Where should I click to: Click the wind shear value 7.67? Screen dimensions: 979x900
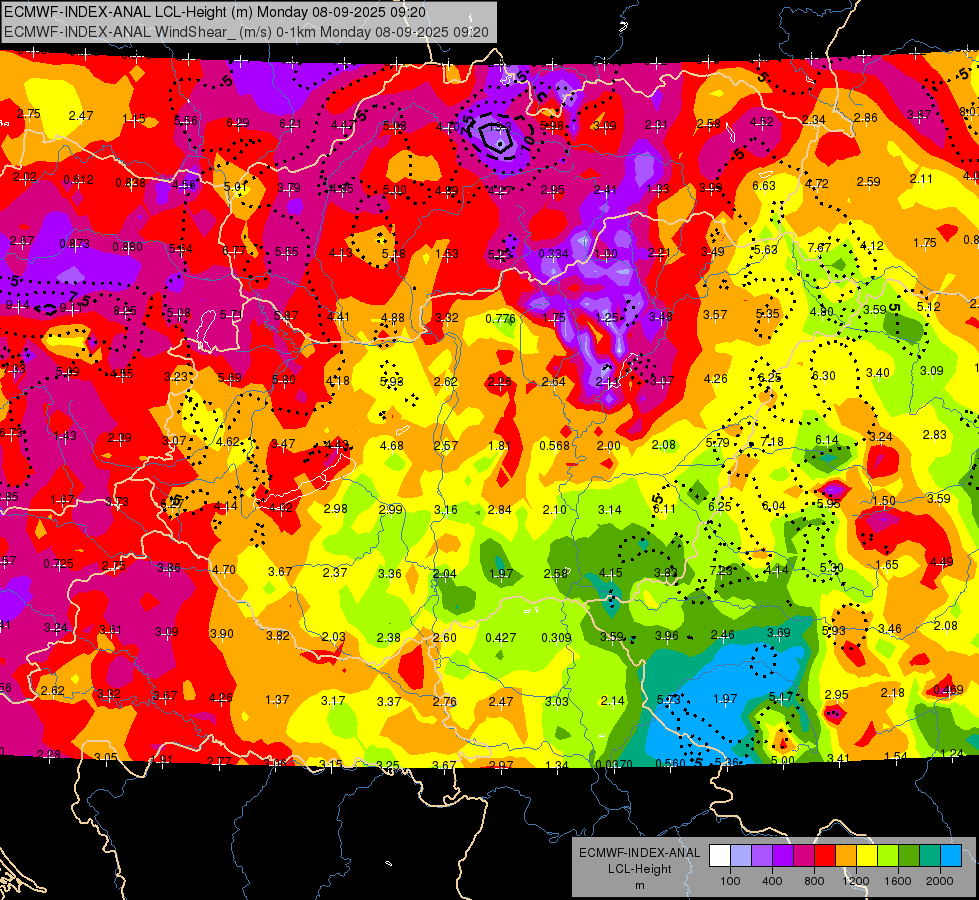click(819, 247)
